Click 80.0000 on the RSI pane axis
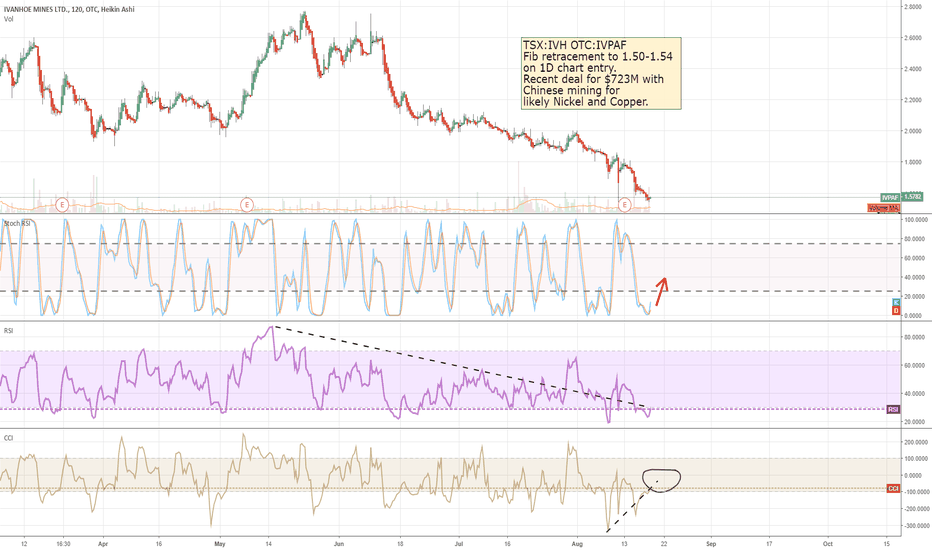 [x=915, y=337]
